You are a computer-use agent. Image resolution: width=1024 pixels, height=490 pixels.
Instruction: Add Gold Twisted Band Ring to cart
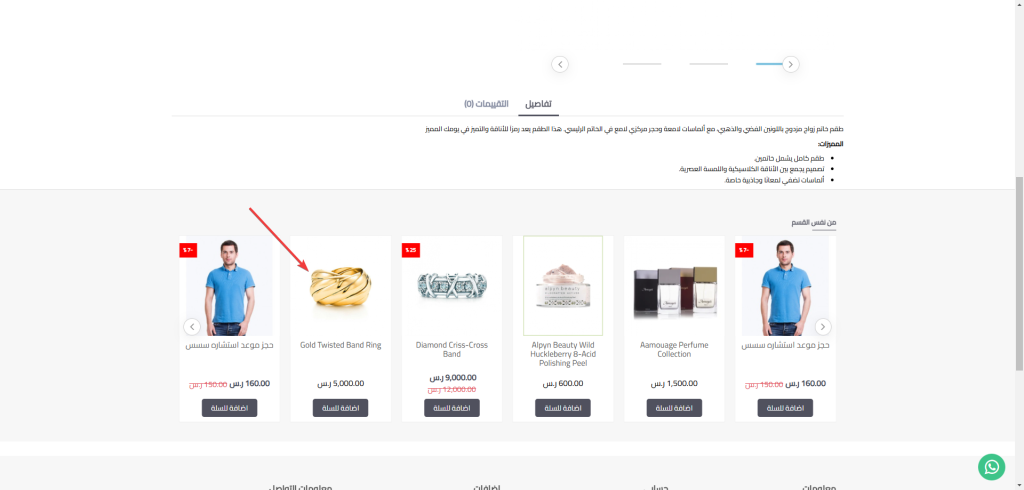tap(340, 408)
